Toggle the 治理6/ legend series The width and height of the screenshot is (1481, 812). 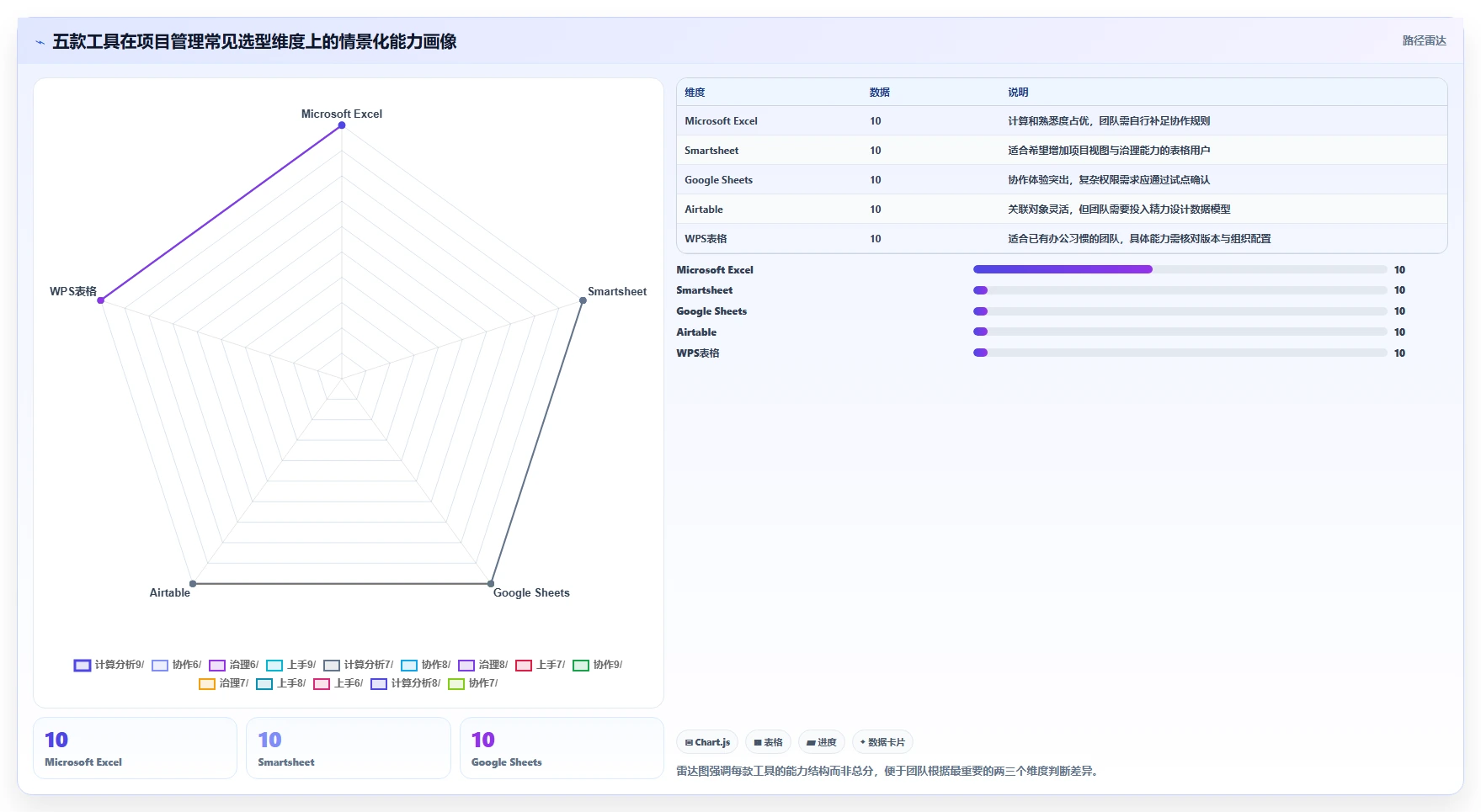point(233,665)
